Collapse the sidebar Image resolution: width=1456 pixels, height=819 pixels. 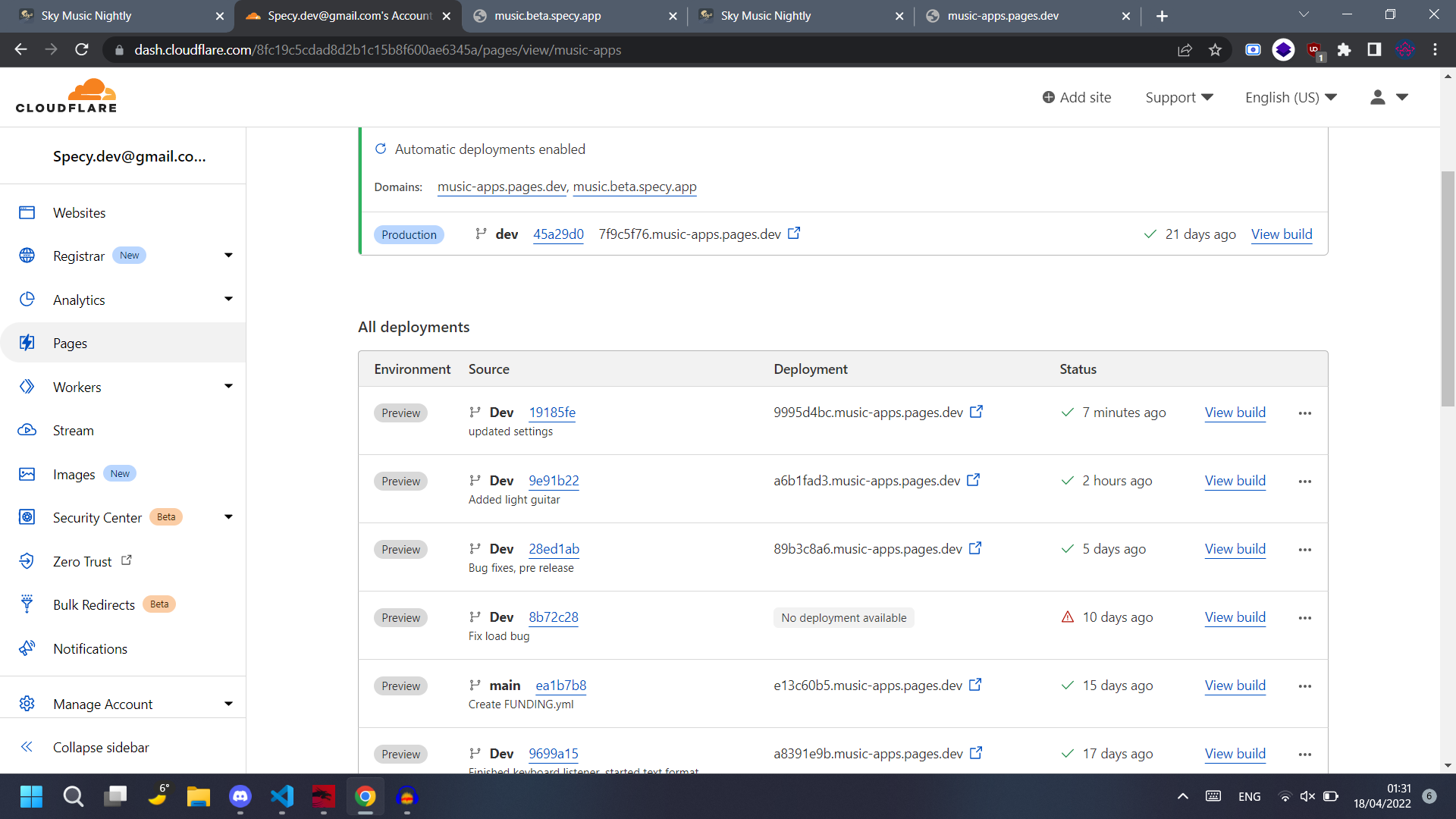coord(100,747)
